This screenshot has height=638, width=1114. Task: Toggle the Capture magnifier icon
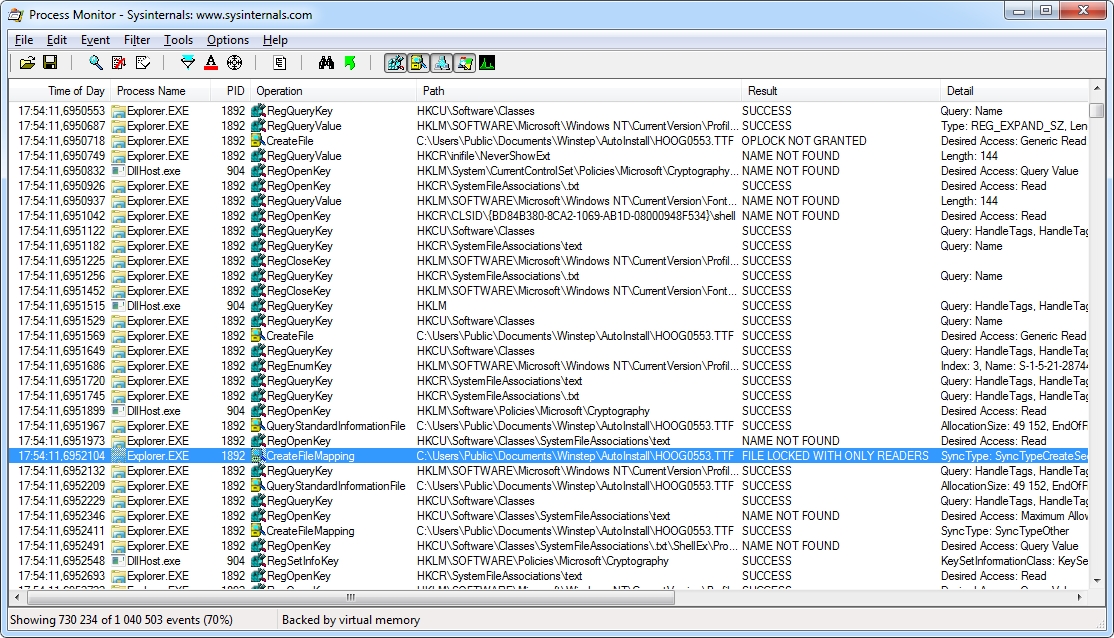click(x=96, y=63)
